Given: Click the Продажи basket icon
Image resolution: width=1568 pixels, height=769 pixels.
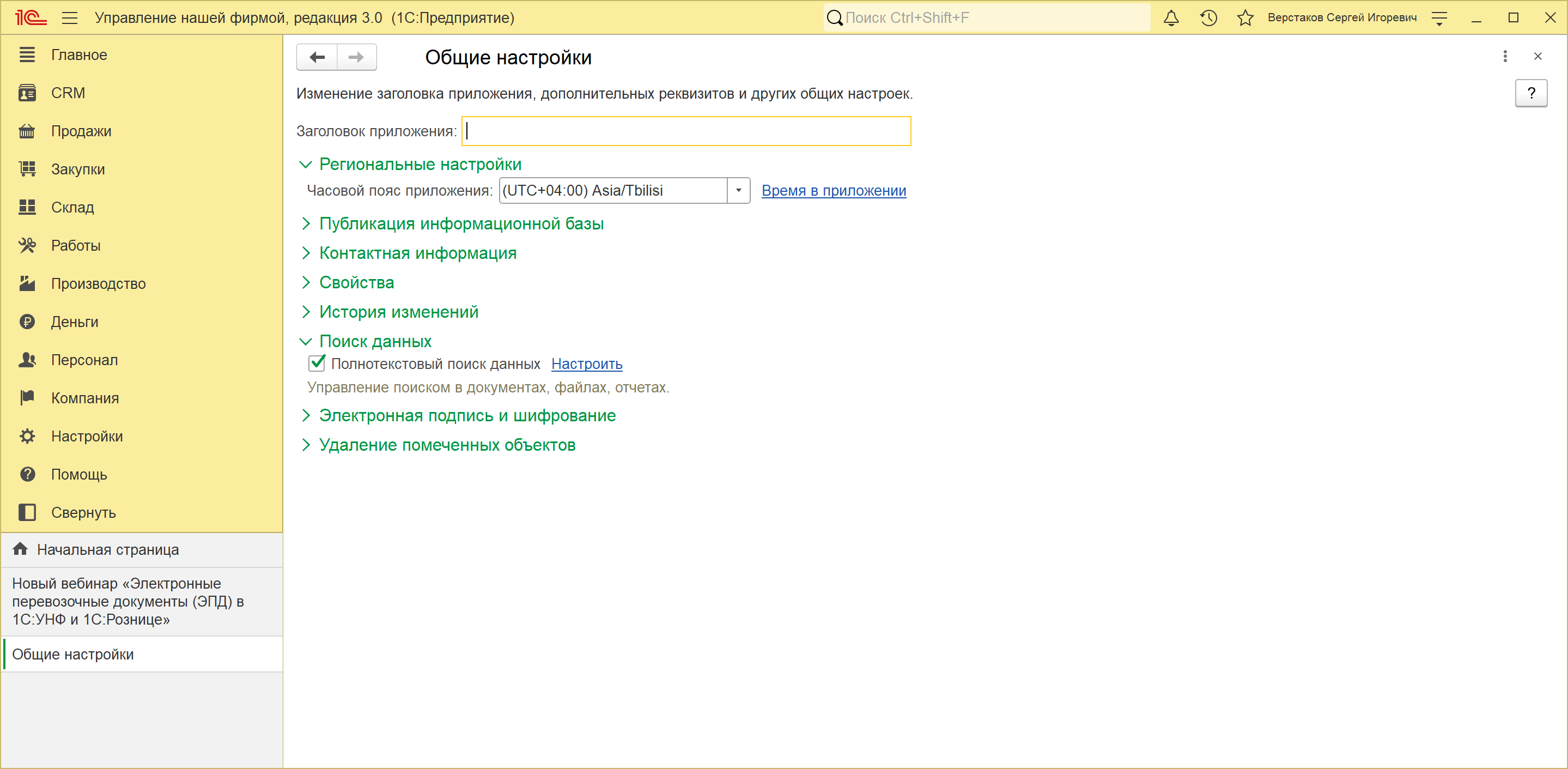Looking at the screenshot, I should tap(27, 131).
